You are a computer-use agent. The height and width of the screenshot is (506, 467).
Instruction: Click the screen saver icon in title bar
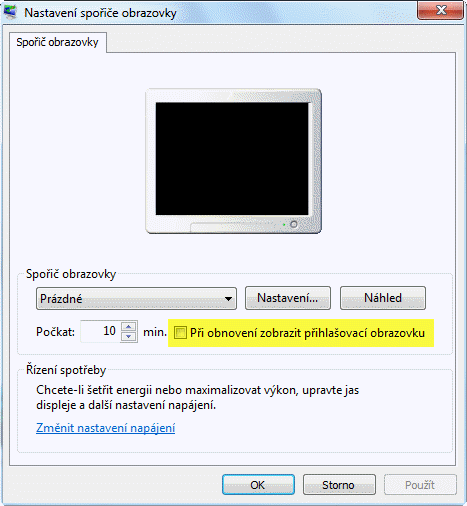(10, 12)
